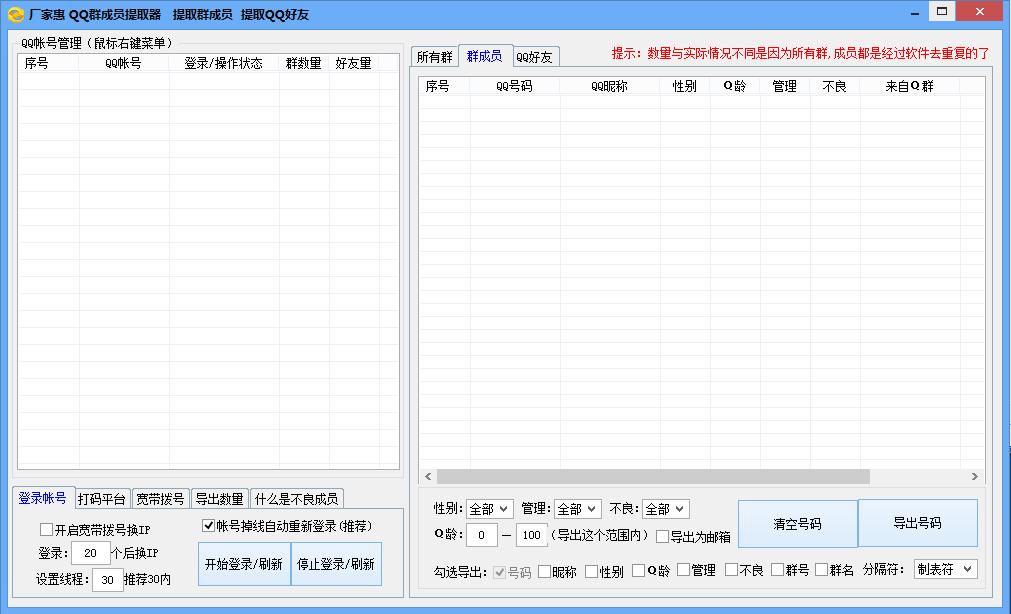Screen dimensions: 1011x614
Task: Enable 开启宽带拨号换IP option
Action: click(44, 528)
